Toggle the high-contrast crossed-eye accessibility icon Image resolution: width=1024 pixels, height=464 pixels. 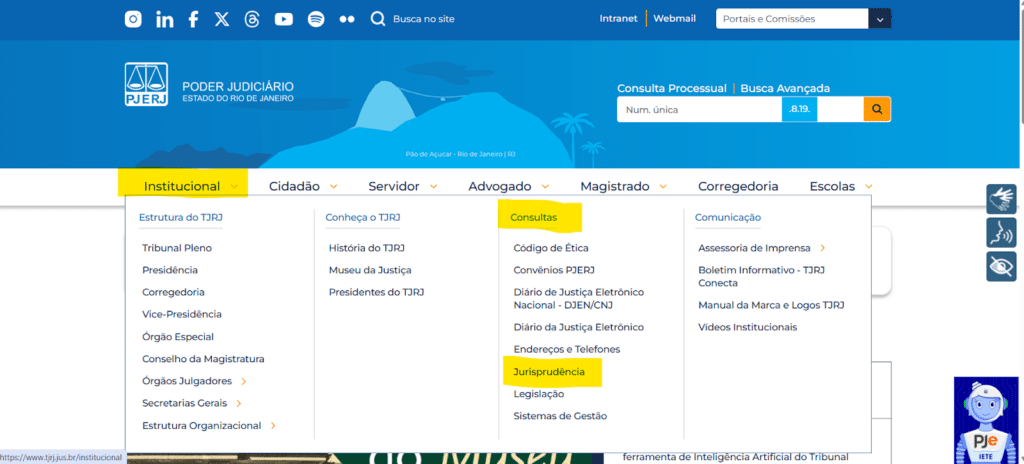(1001, 266)
